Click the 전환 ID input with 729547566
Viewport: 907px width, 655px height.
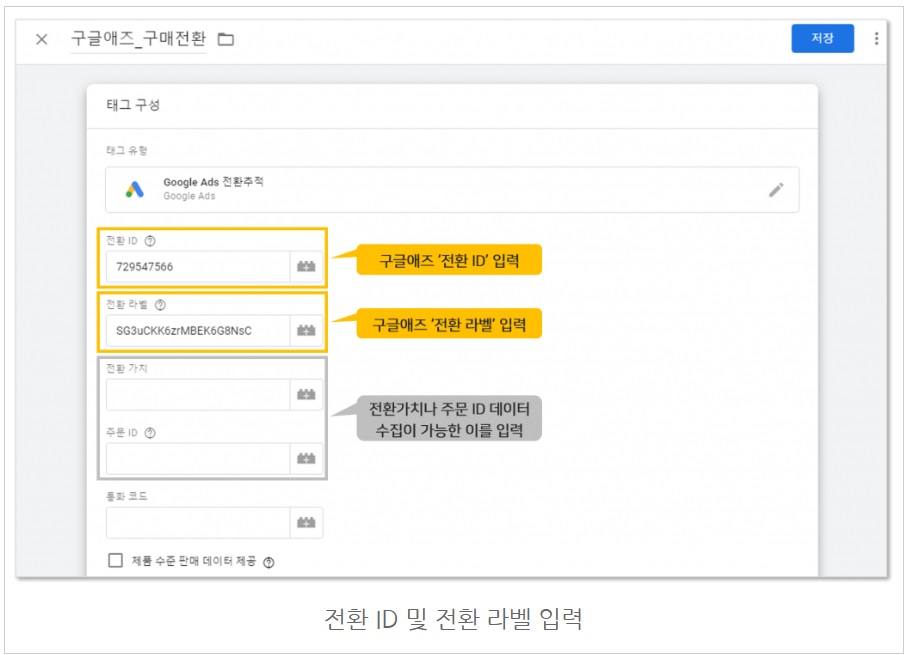(198, 267)
